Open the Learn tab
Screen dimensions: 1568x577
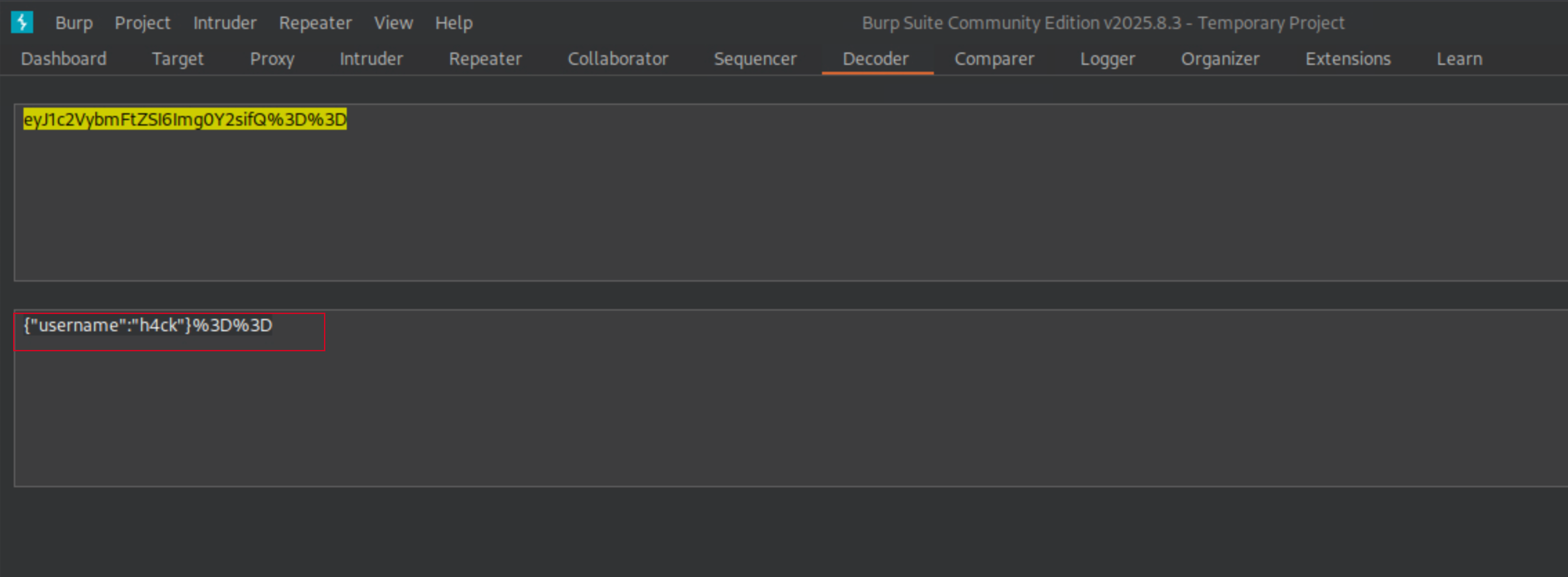coord(1459,59)
